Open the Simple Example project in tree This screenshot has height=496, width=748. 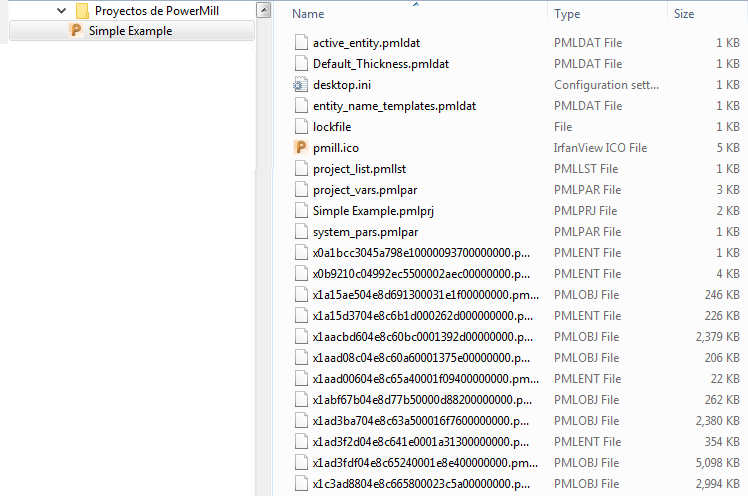pyautogui.click(x=132, y=31)
